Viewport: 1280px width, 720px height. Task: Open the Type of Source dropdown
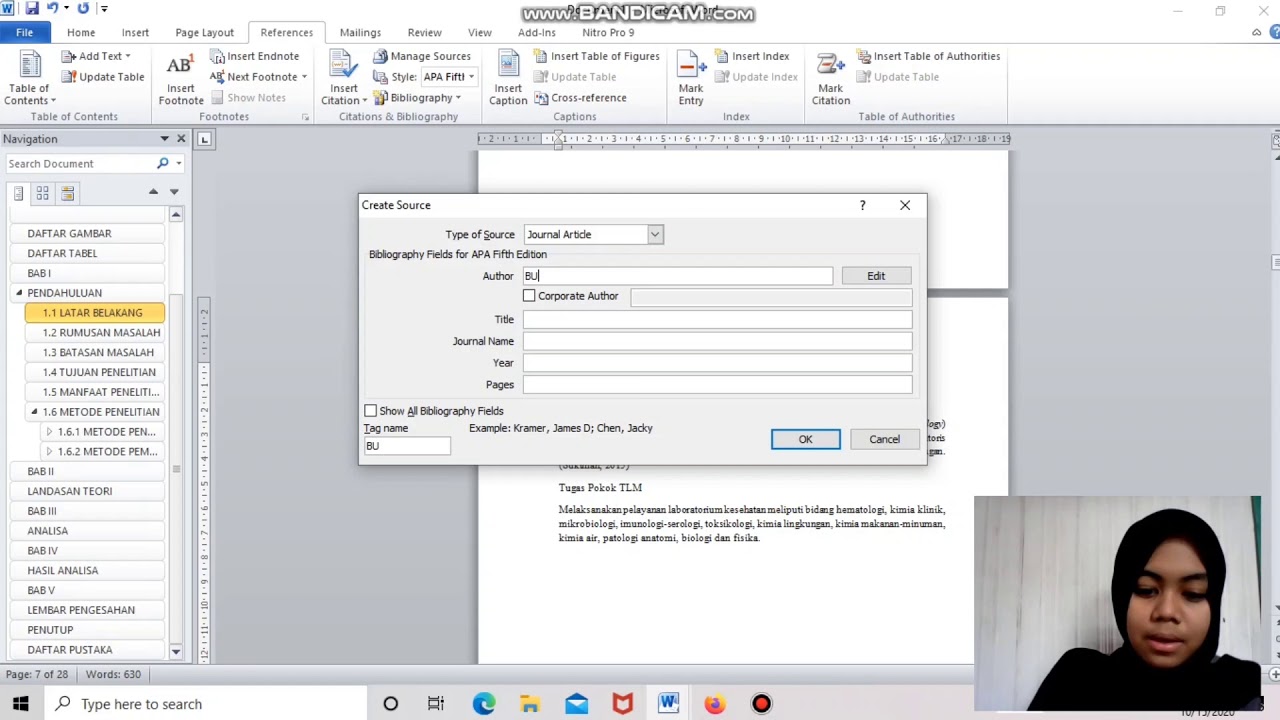point(655,234)
